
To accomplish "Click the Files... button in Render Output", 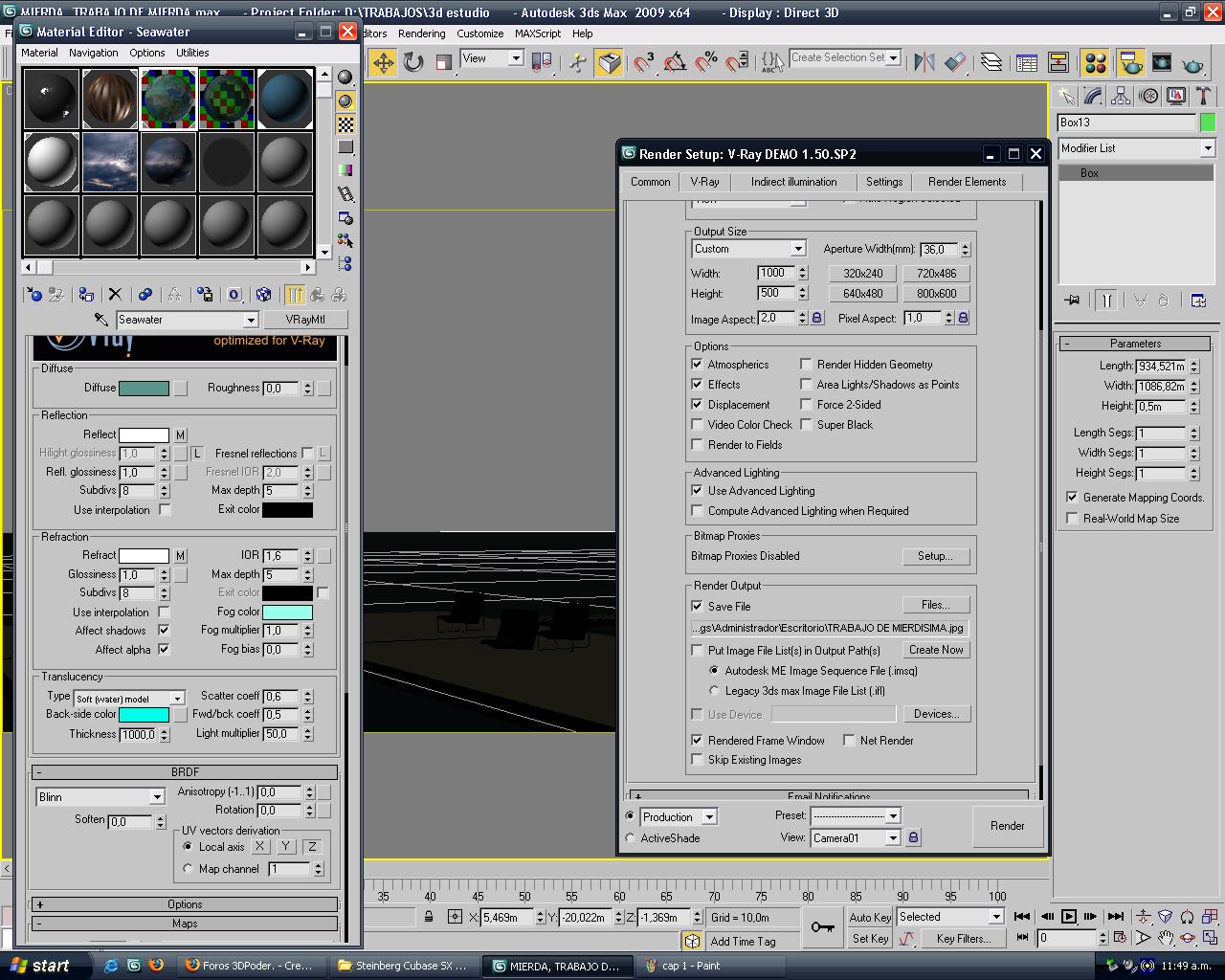I will click(x=935, y=605).
